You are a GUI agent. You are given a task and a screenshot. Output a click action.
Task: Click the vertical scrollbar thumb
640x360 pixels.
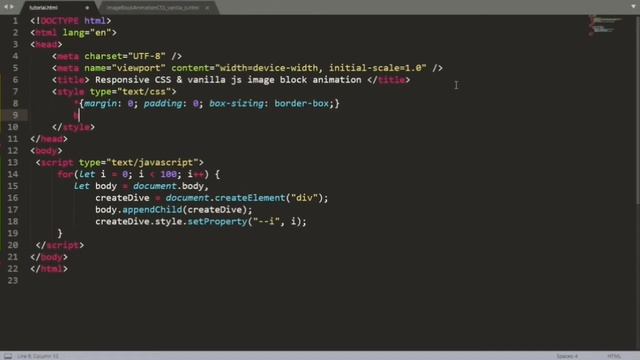[x=638, y=109]
